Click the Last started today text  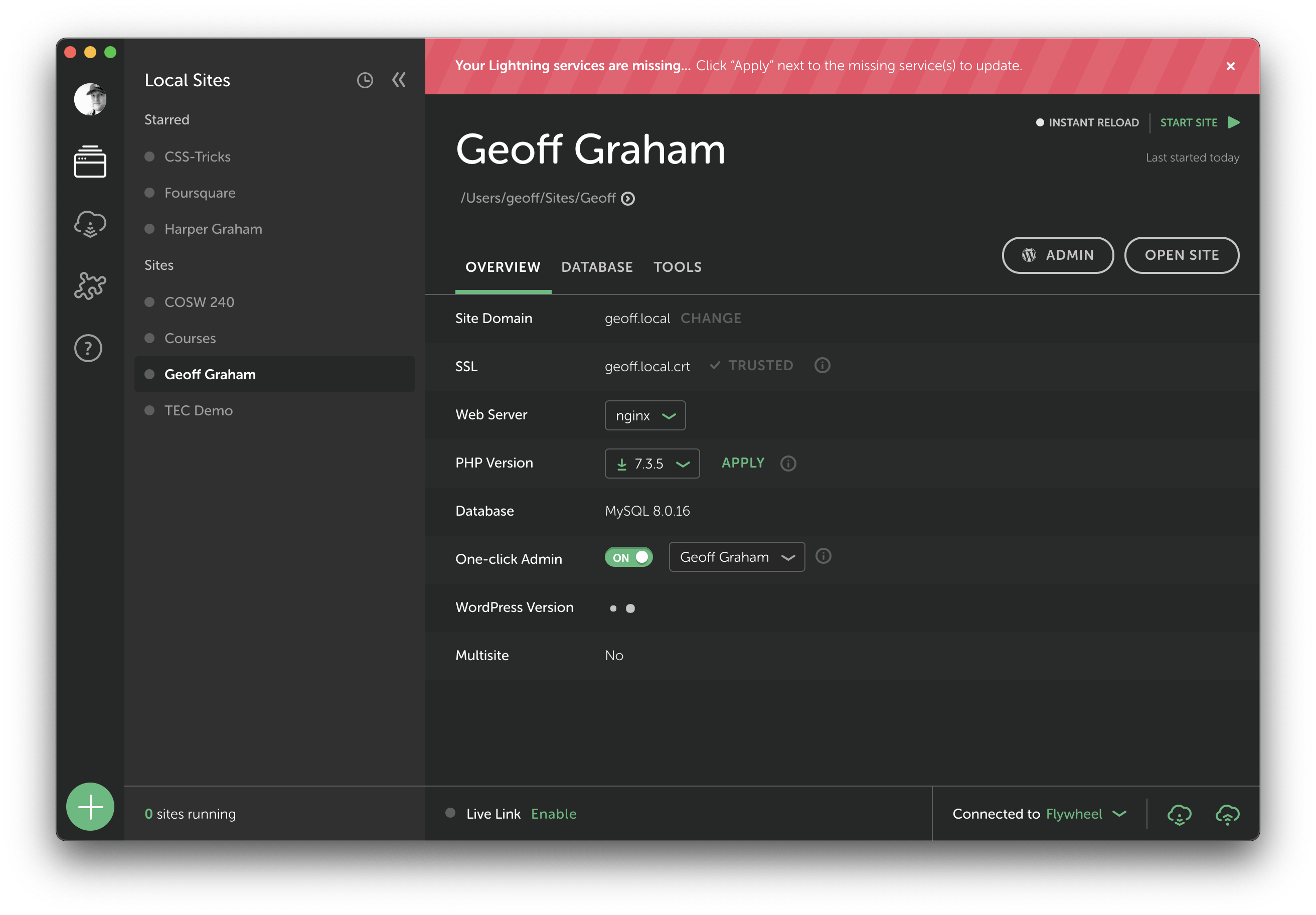point(1192,158)
